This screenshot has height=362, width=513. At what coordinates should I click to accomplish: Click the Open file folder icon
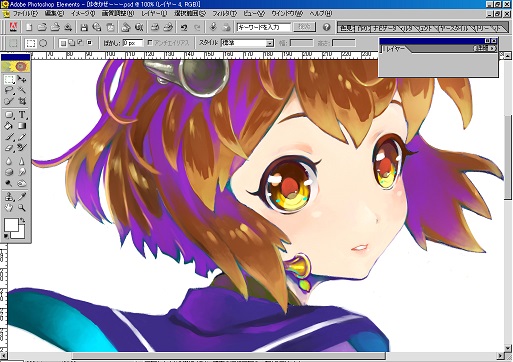(x=42, y=27)
